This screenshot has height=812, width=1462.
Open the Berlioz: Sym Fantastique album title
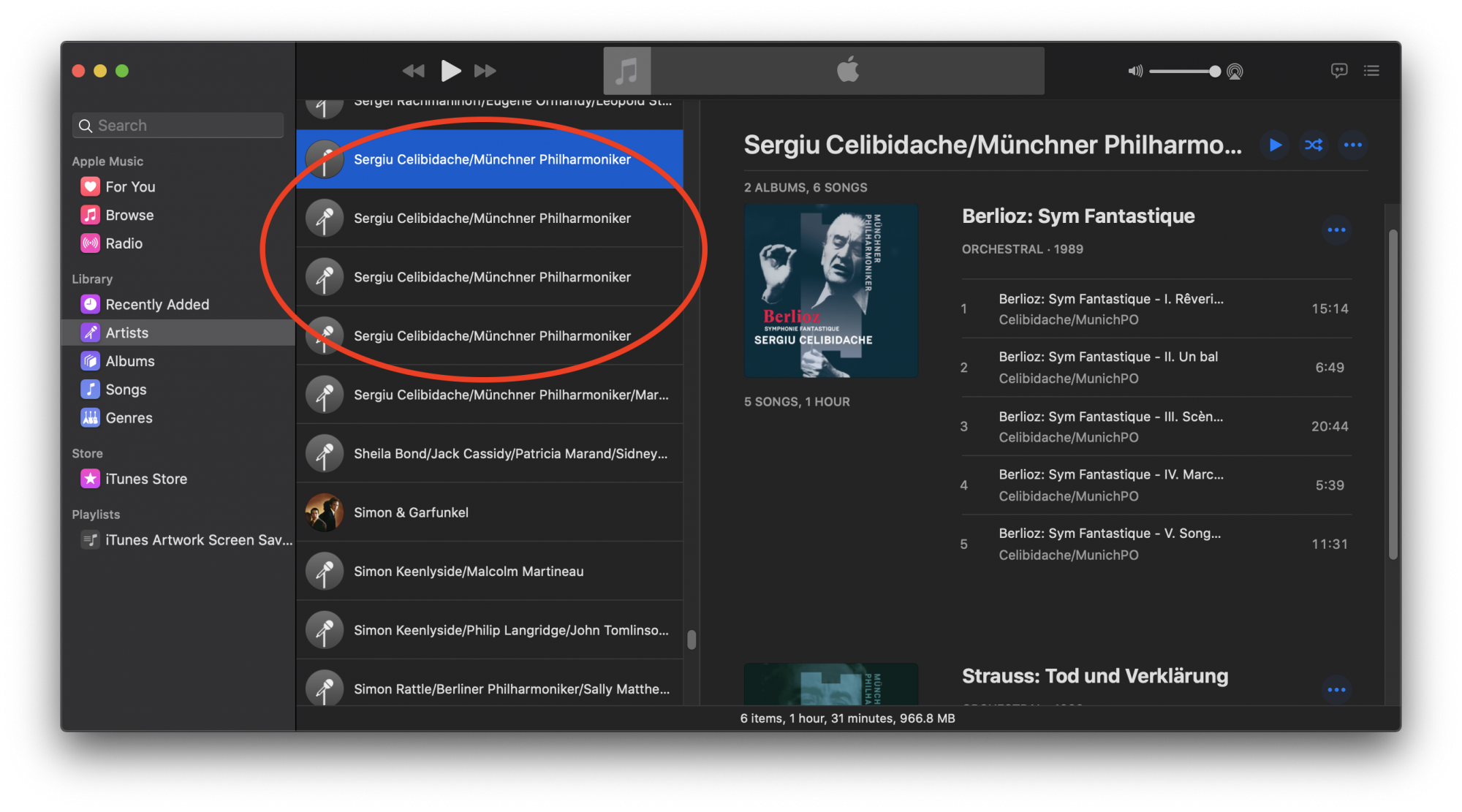pos(1078,216)
